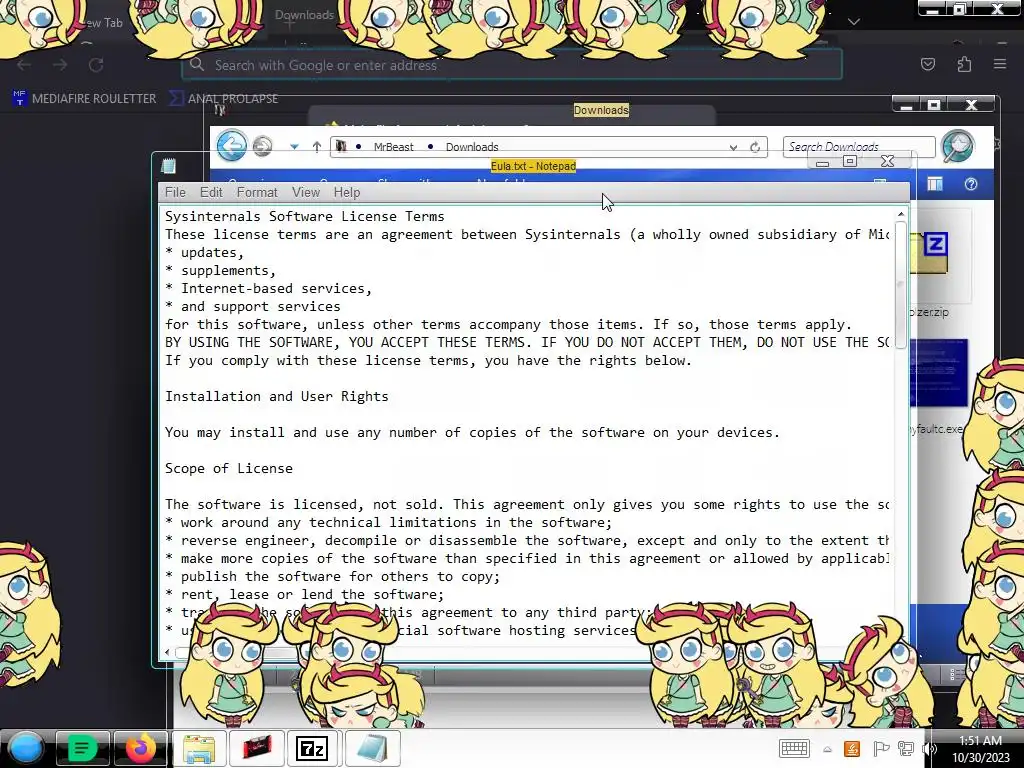Open Explorer help question mark icon
1024x768 pixels.
970,184
